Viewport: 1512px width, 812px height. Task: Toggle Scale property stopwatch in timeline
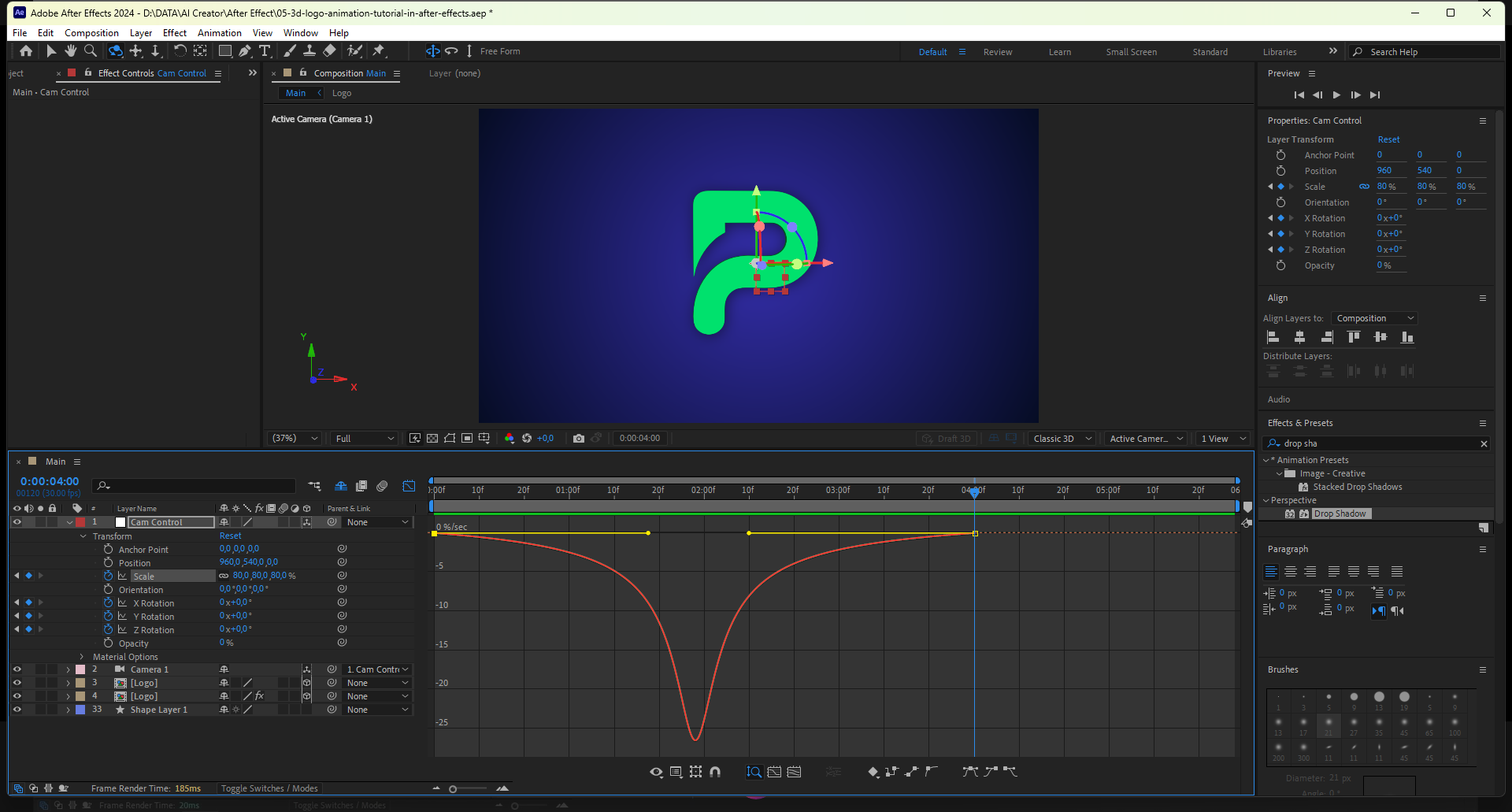(x=109, y=576)
